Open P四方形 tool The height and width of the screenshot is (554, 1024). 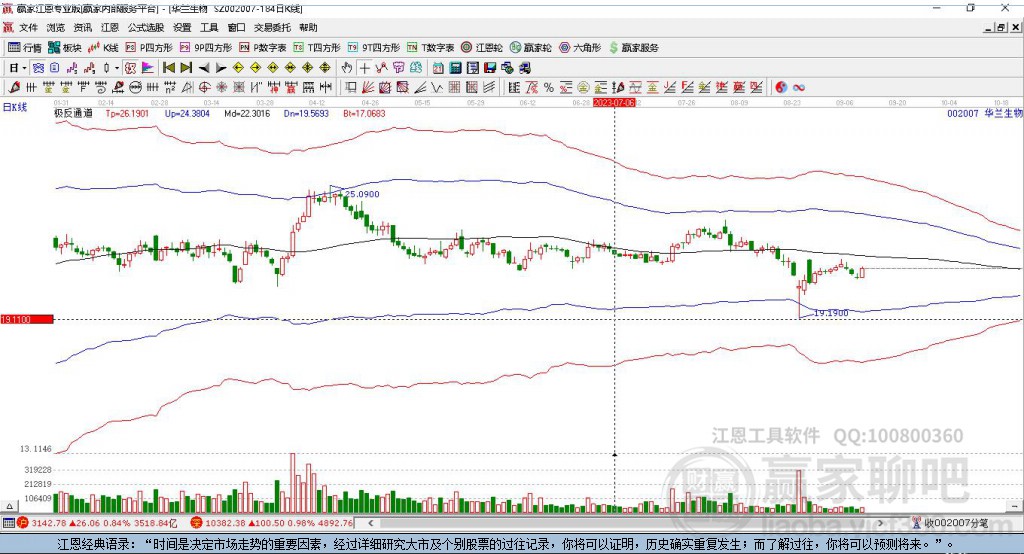tap(149, 48)
